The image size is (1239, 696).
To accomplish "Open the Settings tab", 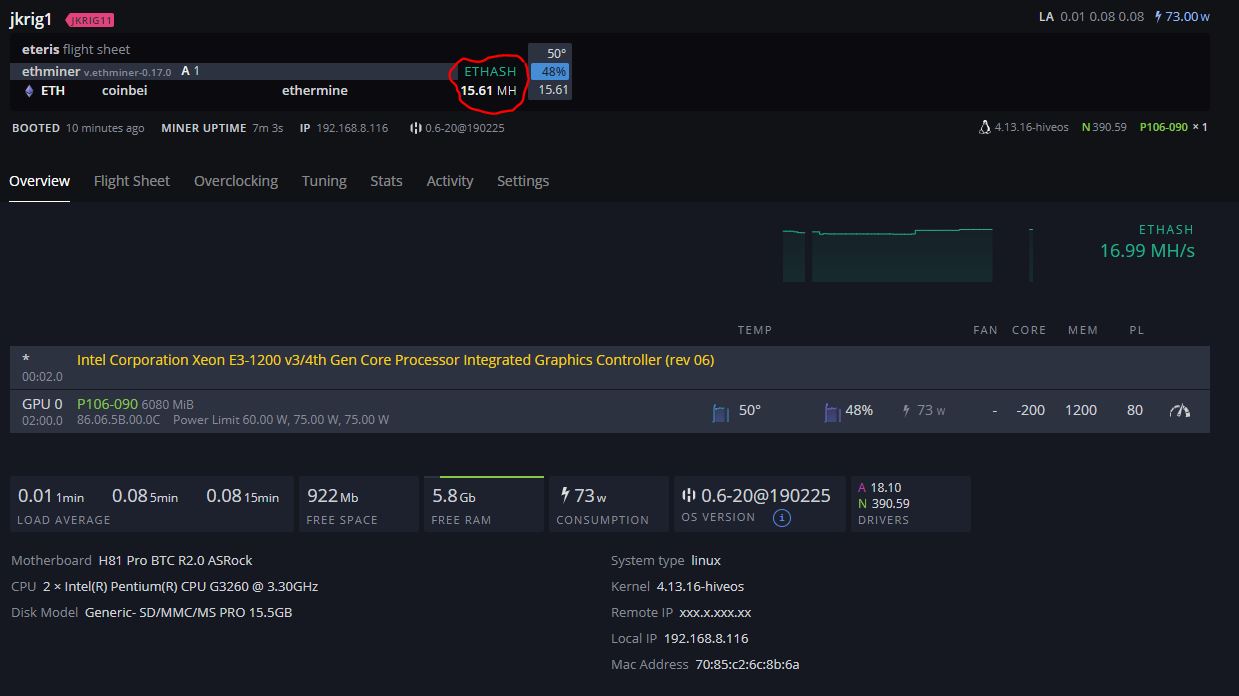I will (523, 181).
